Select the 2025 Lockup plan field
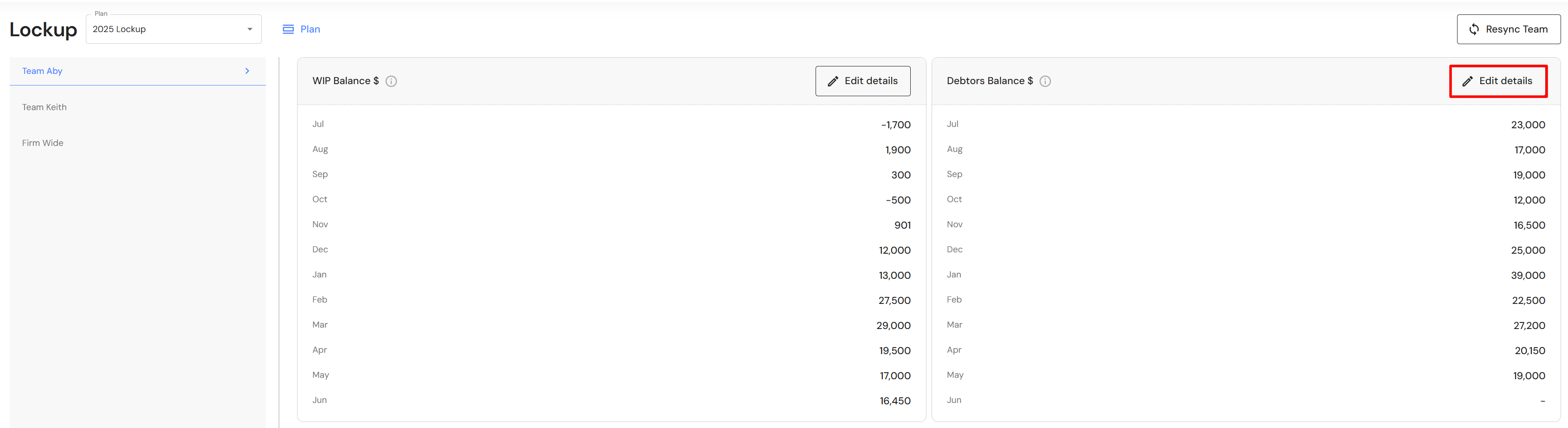1568x428 pixels. (x=164, y=29)
